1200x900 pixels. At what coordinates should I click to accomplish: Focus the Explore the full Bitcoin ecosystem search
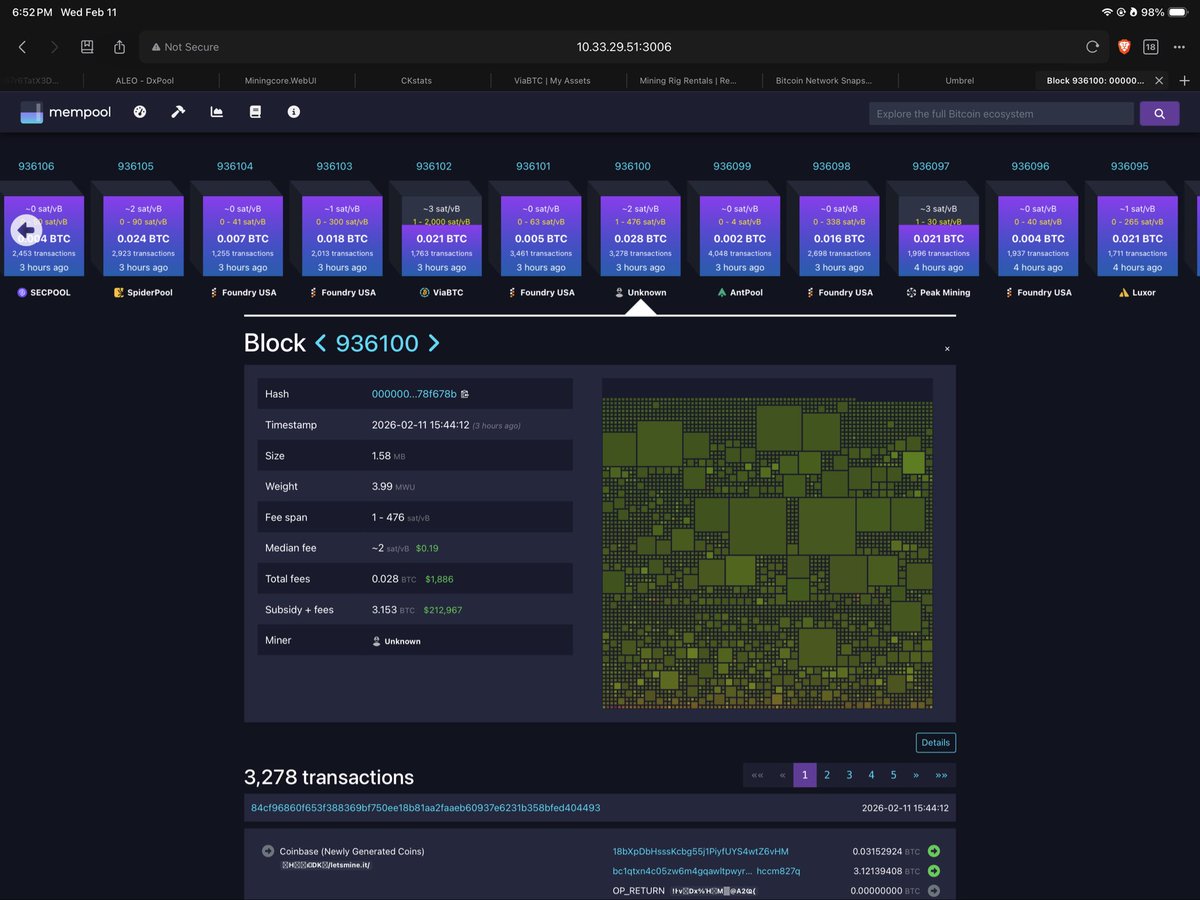pos(1001,113)
